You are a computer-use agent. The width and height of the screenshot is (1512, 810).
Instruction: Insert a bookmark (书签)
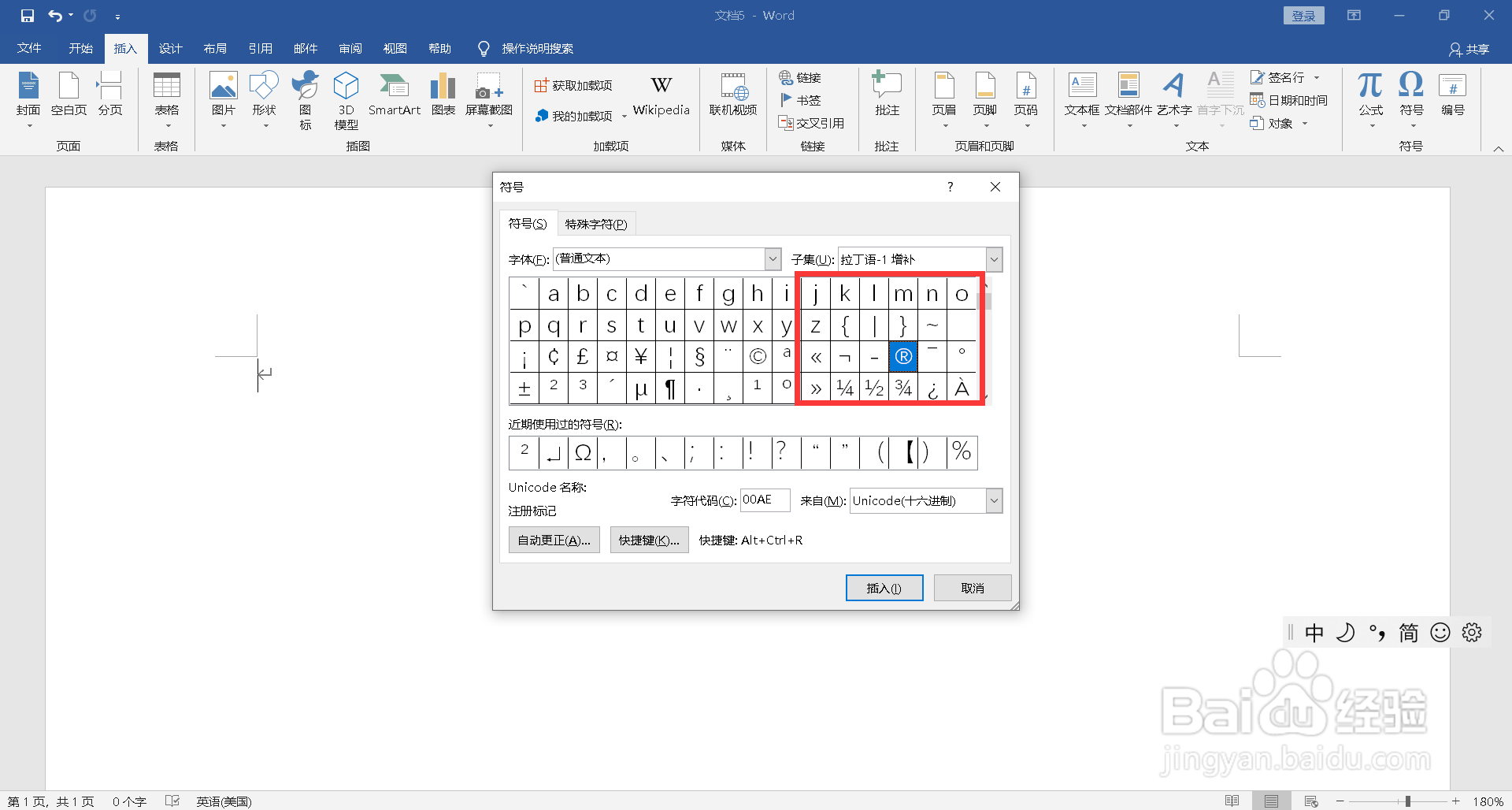tap(800, 100)
